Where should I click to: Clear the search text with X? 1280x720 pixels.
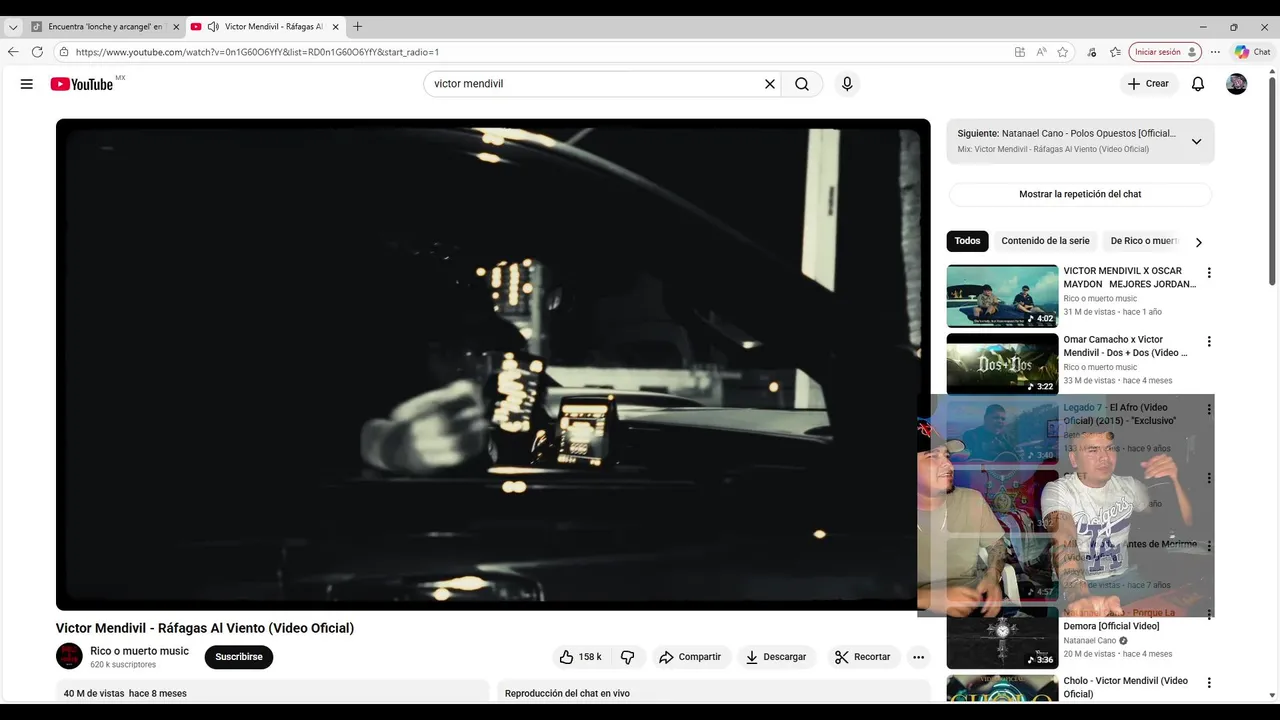[770, 84]
